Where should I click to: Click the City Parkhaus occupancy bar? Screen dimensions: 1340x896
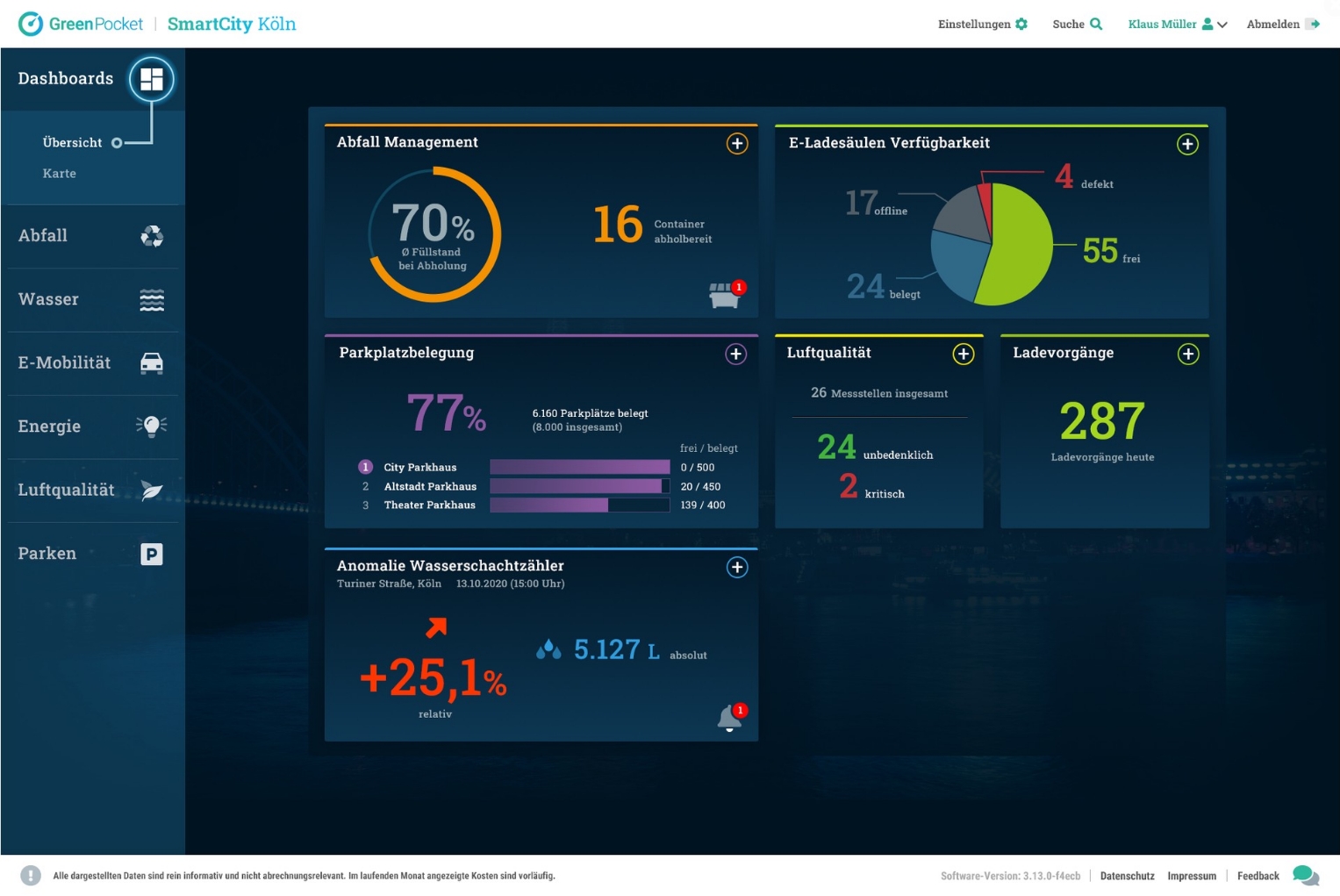(579, 467)
